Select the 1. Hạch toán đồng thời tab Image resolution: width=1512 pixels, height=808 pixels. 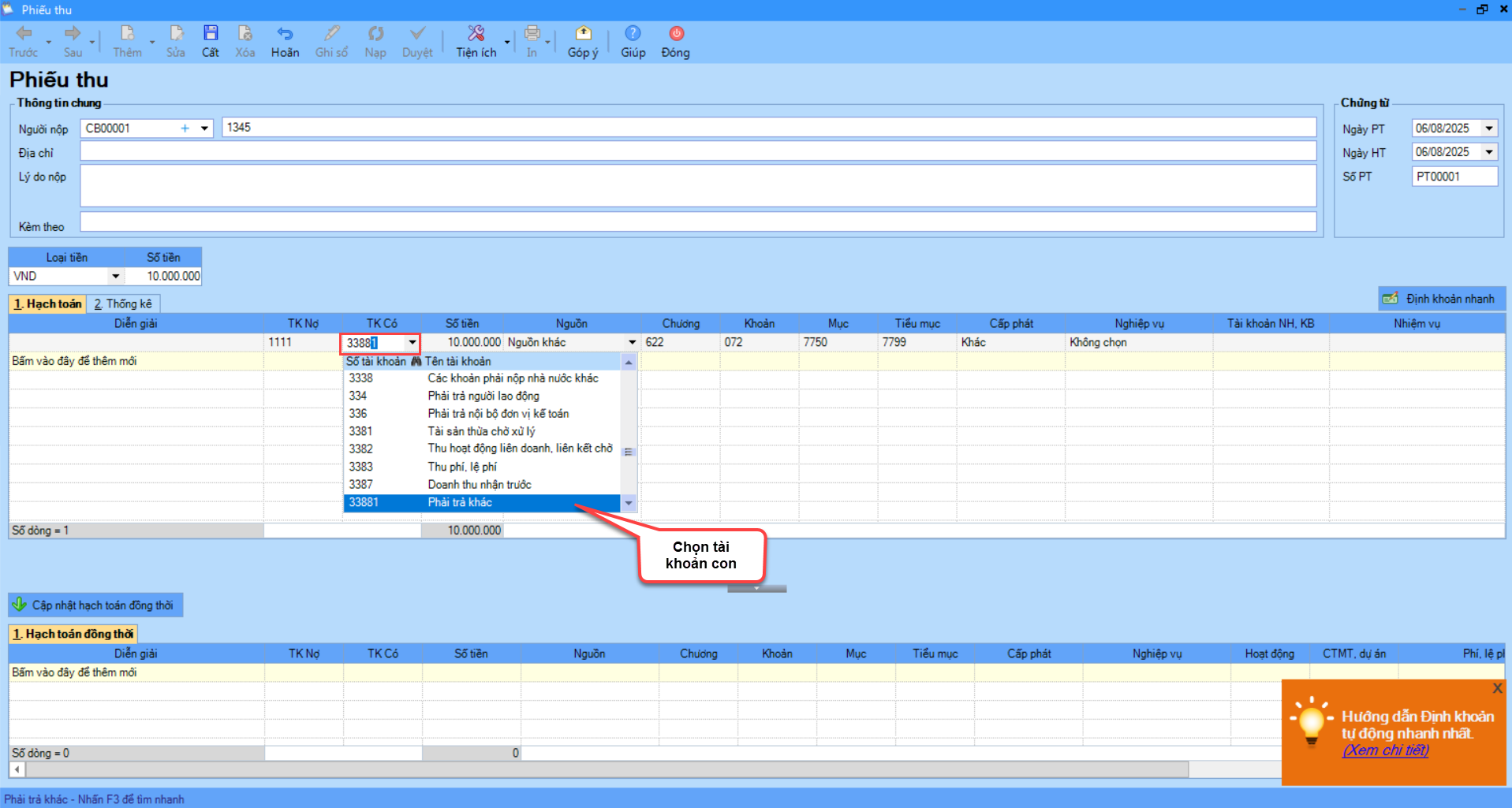click(73, 634)
